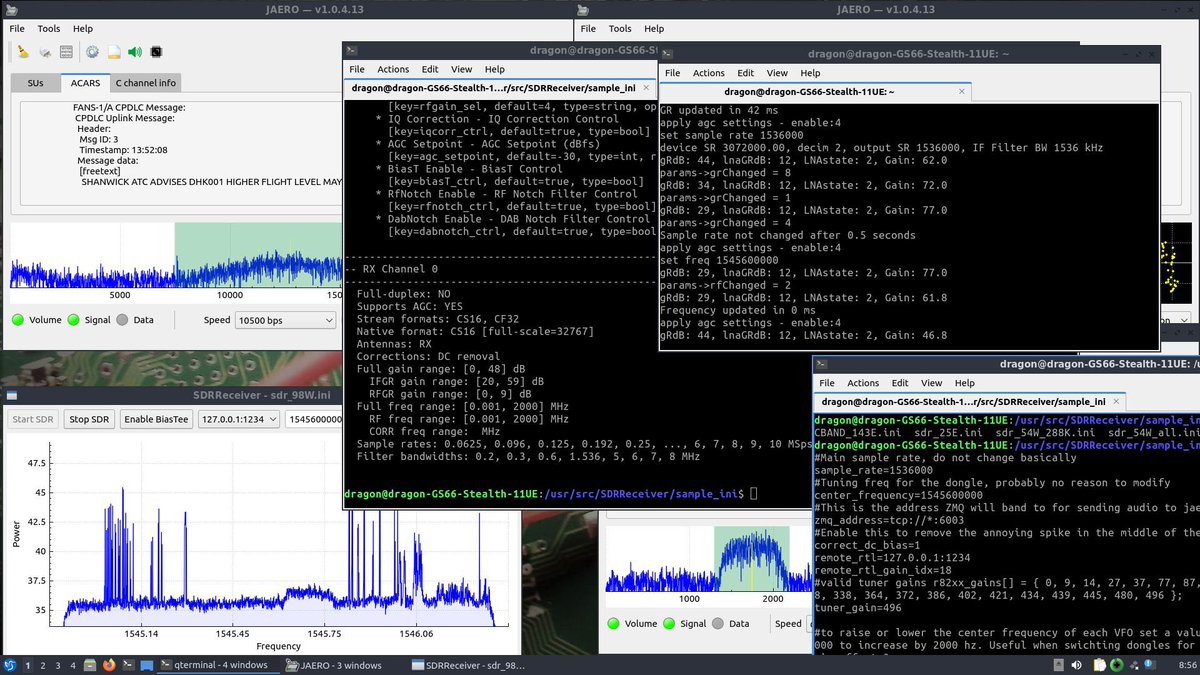
Task: Open the Actions menu in the middle terminal window
Action: (x=393, y=69)
